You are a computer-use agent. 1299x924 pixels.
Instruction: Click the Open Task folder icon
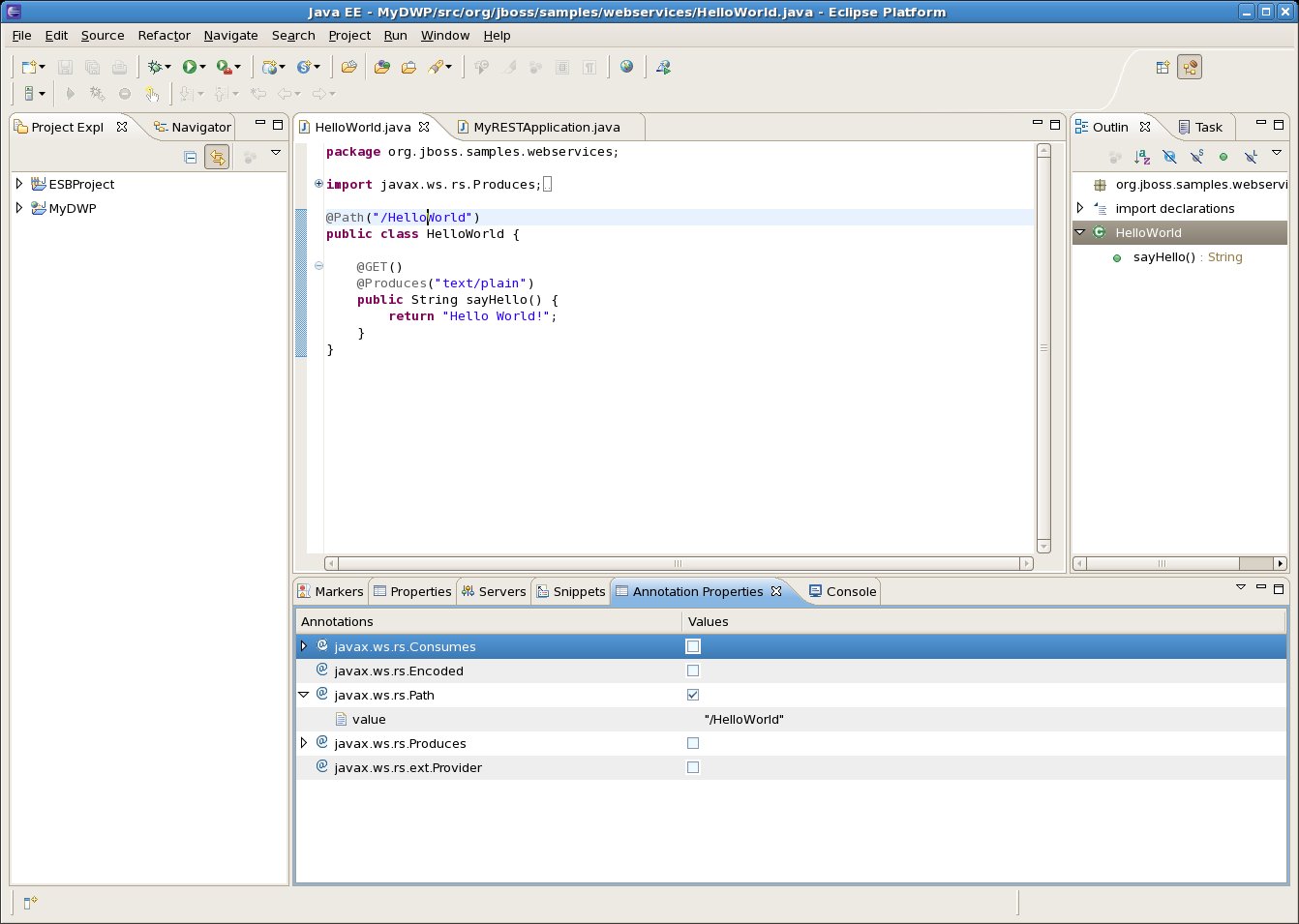point(408,67)
